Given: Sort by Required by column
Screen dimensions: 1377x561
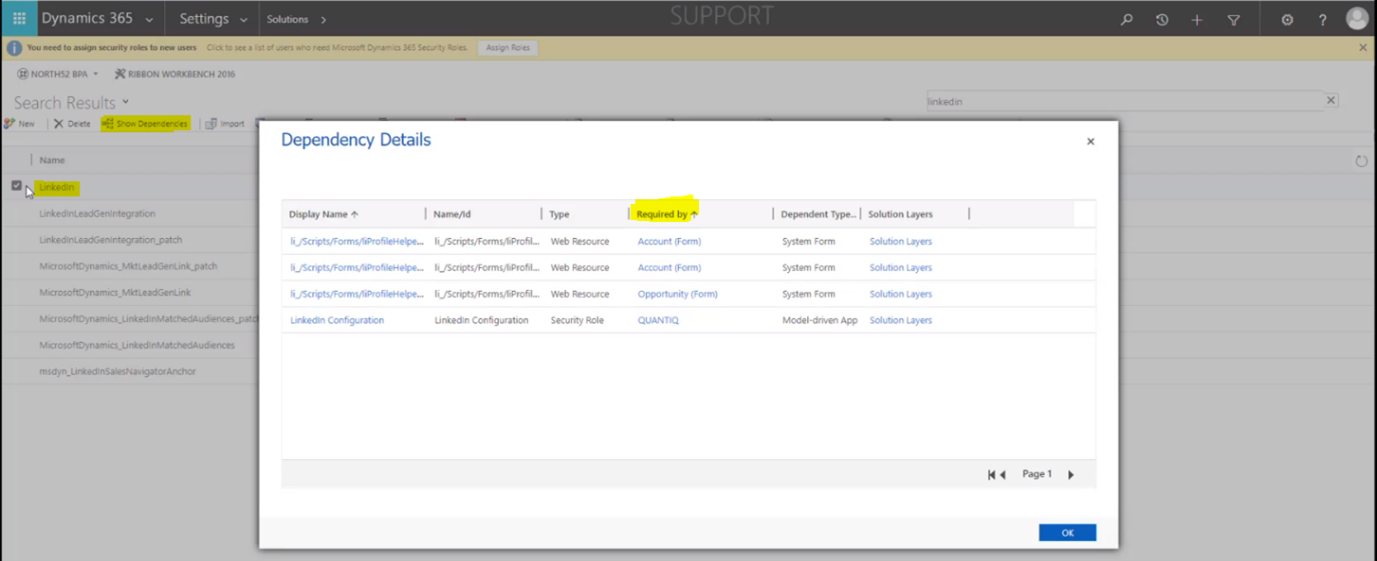Looking at the screenshot, I should 667,214.
